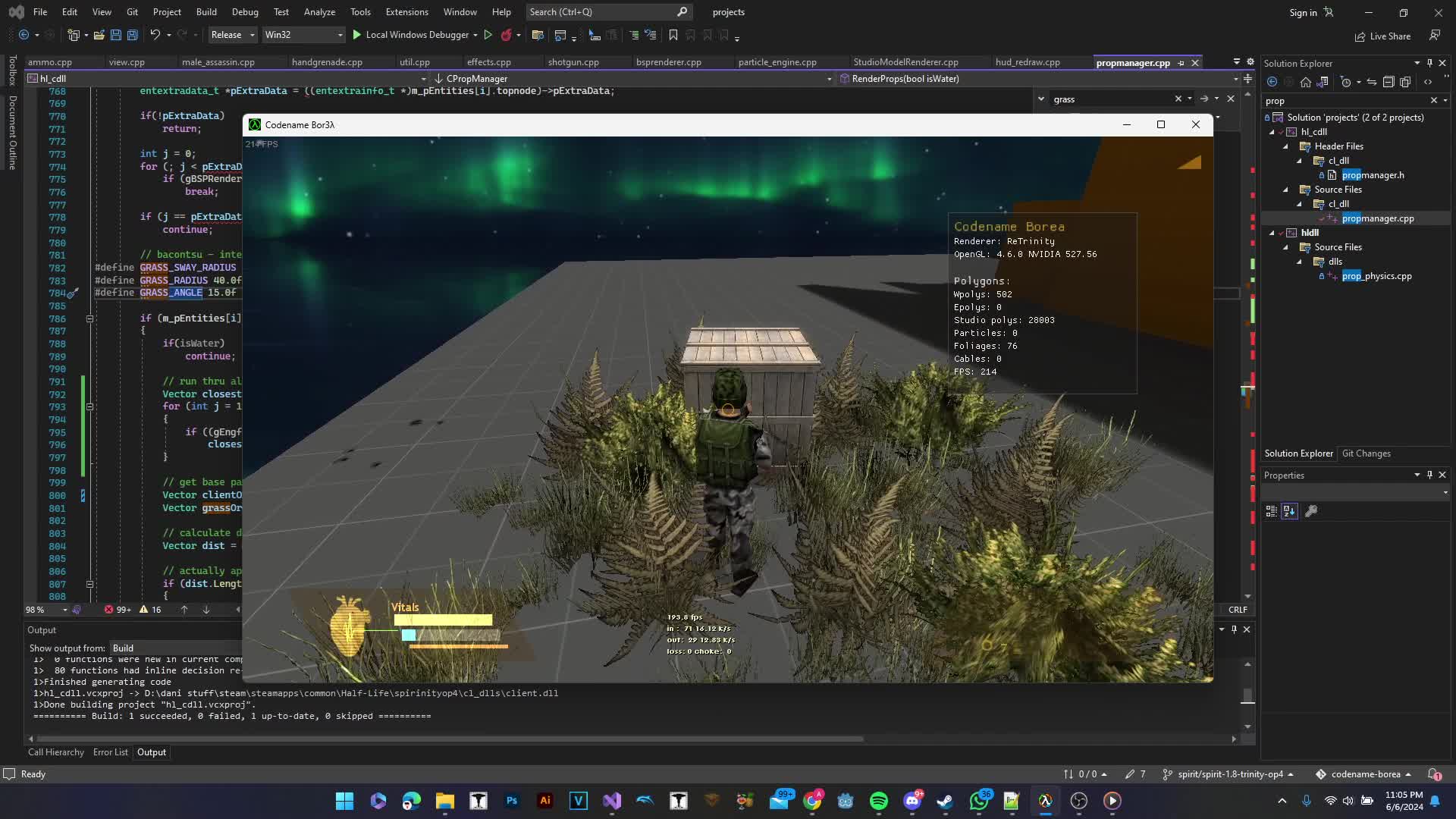Open the search magnifier in Search box
This screenshot has width=1456, height=819.
(x=682, y=12)
